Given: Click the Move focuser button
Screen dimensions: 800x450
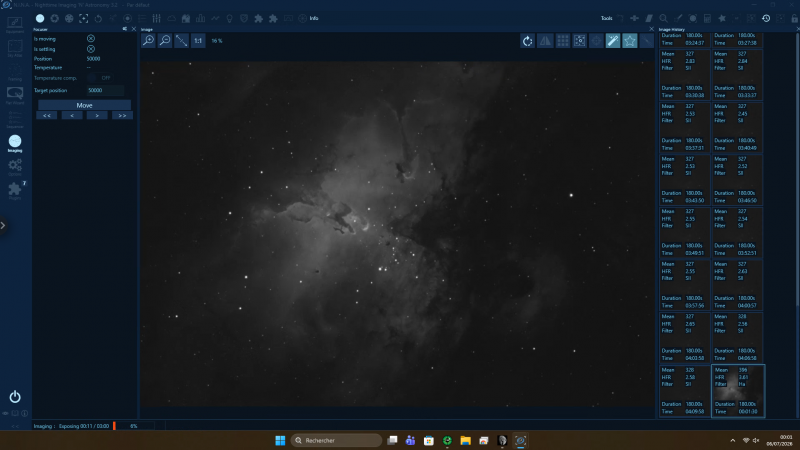Looking at the screenshot, I should point(84,105).
